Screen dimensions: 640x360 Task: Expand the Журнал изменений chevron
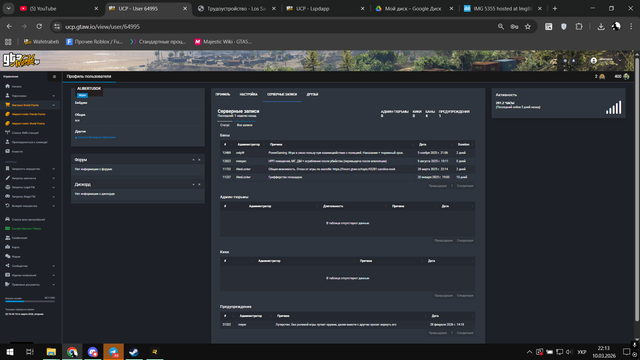click(53, 275)
